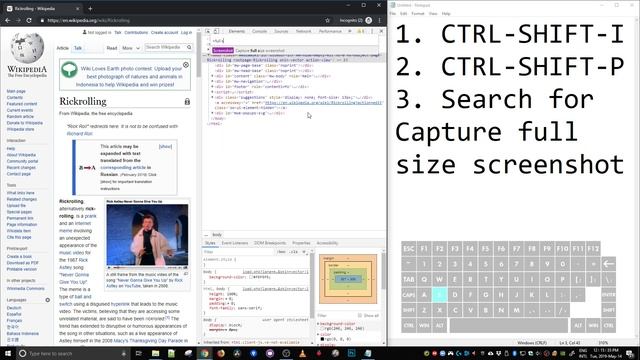Viewport: 640px width, 360px height.
Task: Open the DOM Breakpoints sidebar tab
Action: pos(270,243)
